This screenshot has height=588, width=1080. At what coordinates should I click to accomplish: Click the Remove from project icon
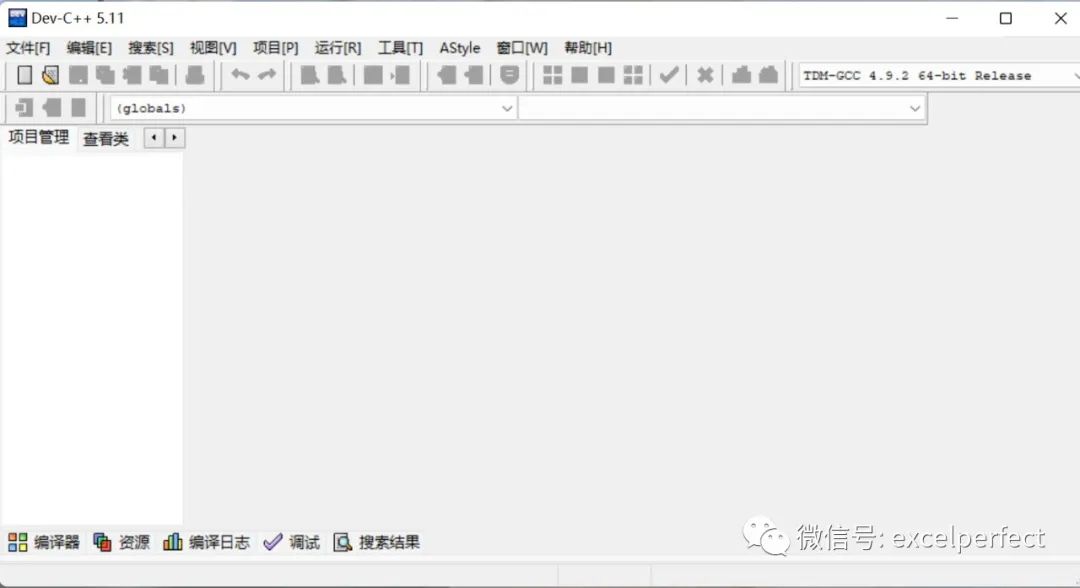coord(473,75)
